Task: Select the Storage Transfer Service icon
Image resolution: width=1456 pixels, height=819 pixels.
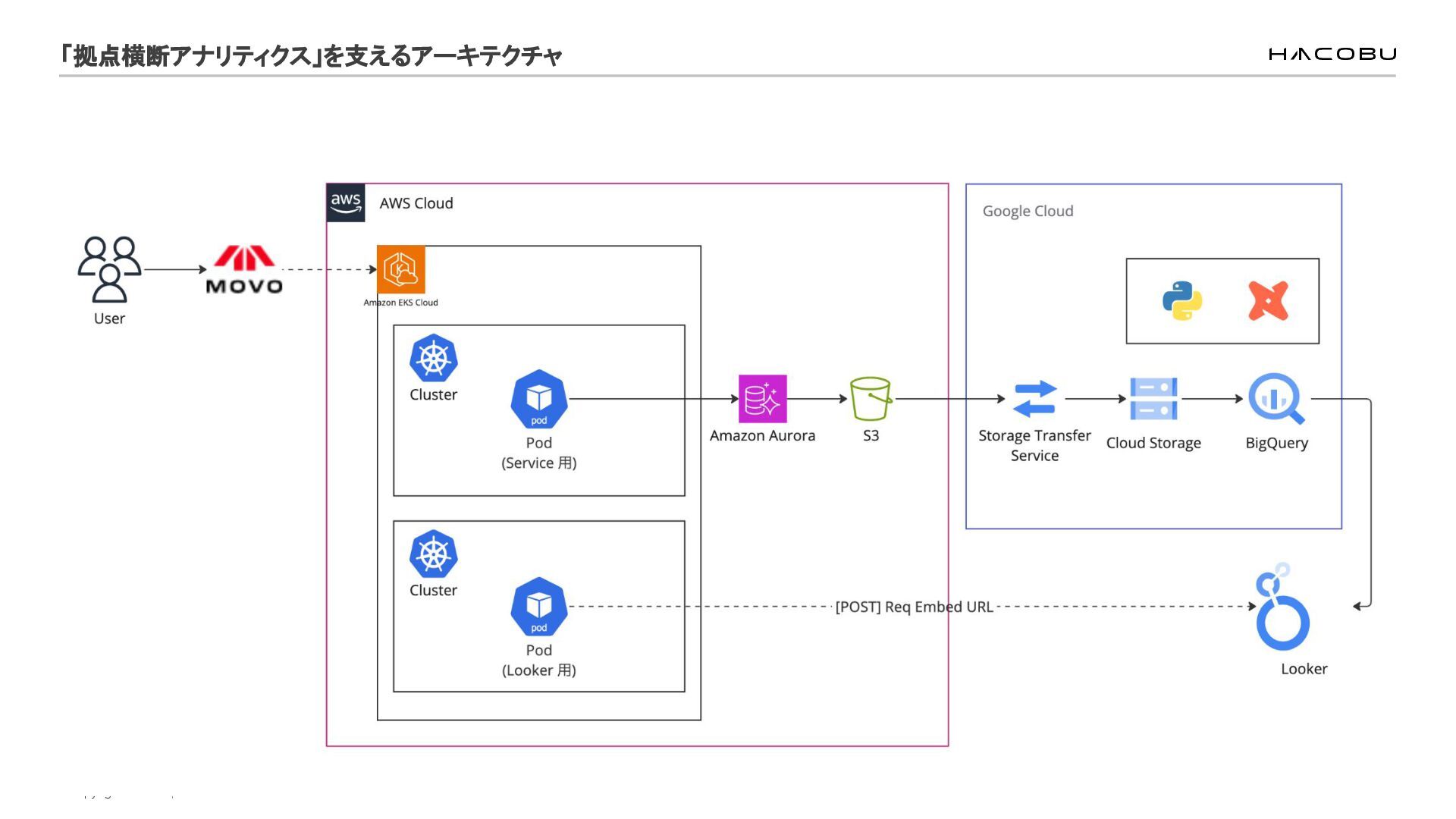Action: click(1035, 399)
